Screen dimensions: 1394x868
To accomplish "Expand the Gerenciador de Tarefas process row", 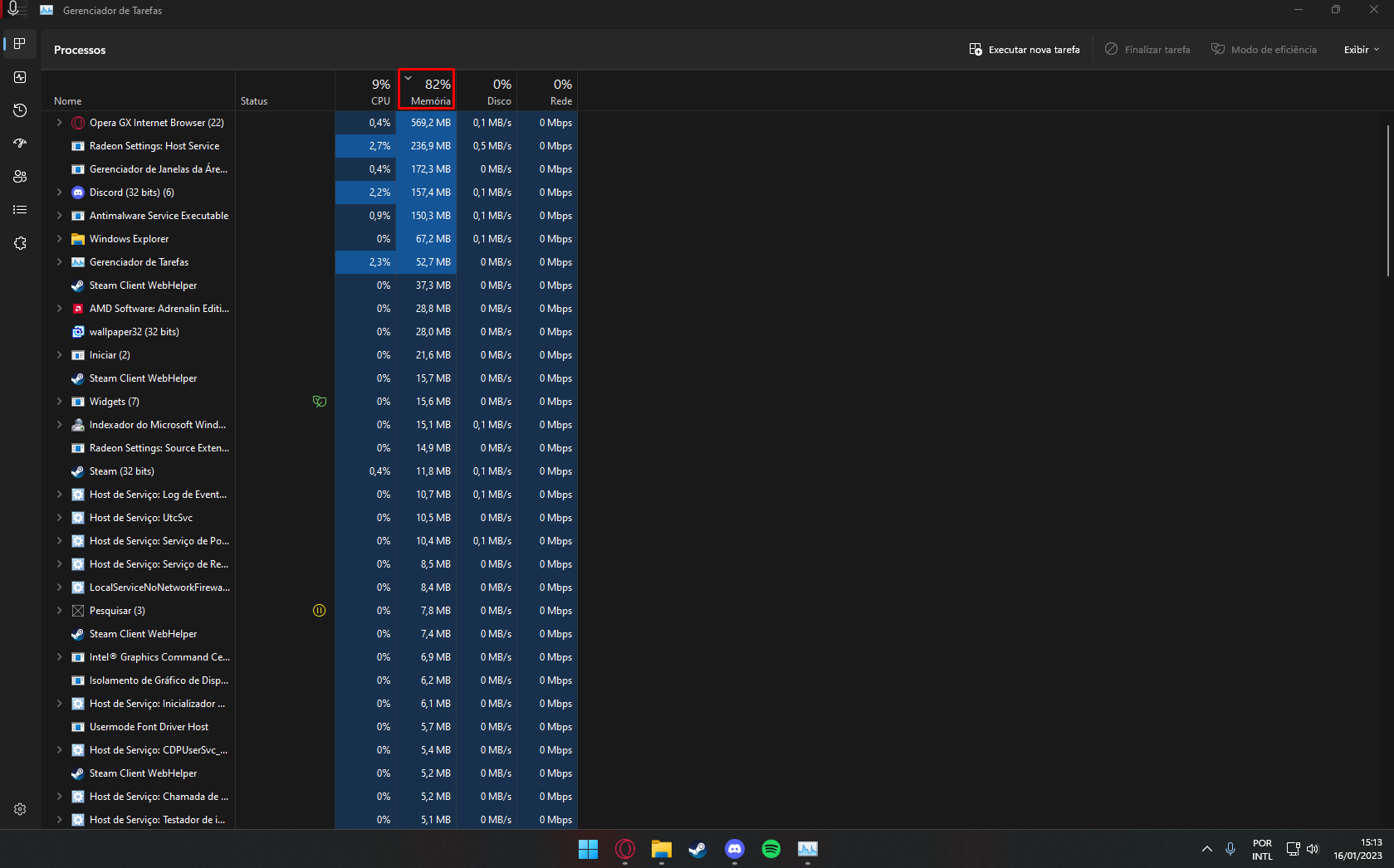I will [x=59, y=262].
